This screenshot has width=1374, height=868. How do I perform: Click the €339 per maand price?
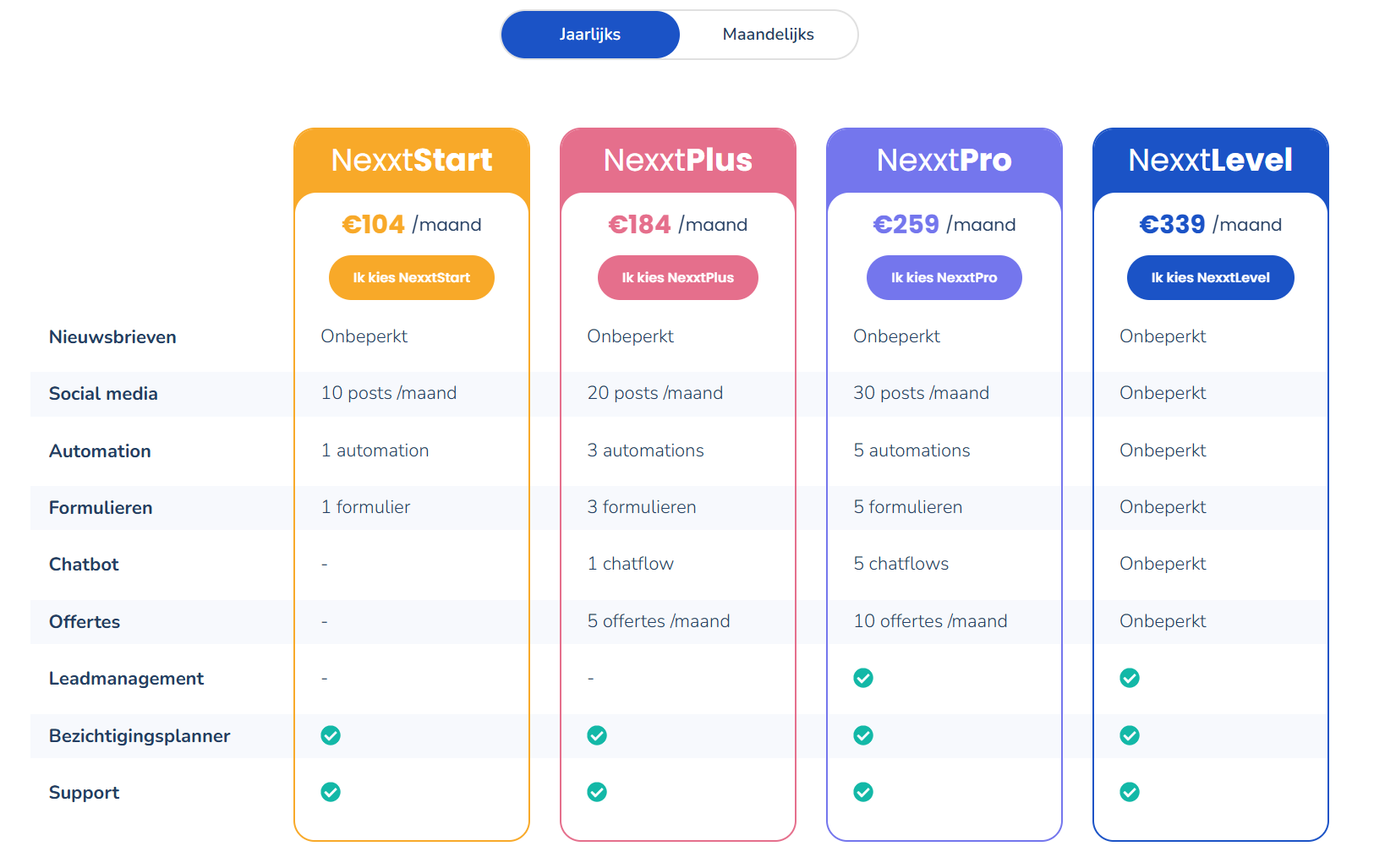pyautogui.click(x=1210, y=224)
